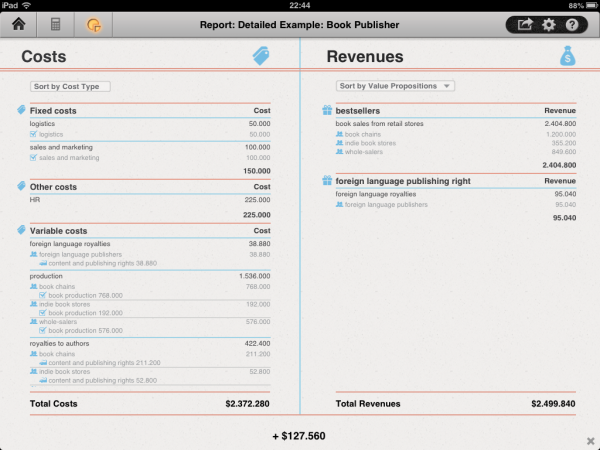The height and width of the screenshot is (450, 600).
Task: Open the calculator view
Action: tap(56, 25)
